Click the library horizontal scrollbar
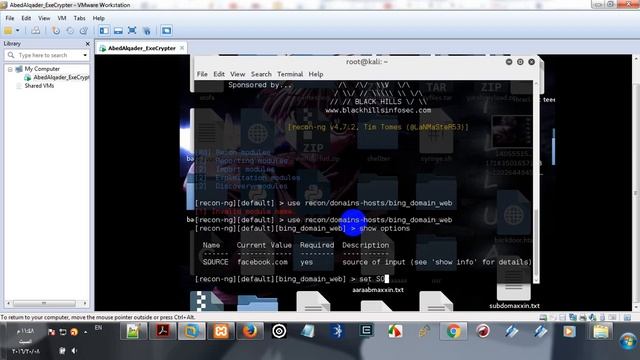Image resolution: width=640 pixels, height=360 pixels. click(x=44, y=303)
